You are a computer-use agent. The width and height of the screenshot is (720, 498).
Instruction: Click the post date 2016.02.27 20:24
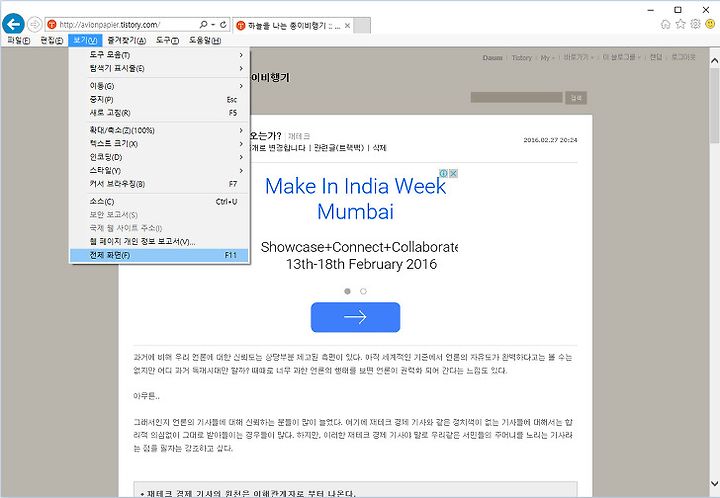[550, 140]
